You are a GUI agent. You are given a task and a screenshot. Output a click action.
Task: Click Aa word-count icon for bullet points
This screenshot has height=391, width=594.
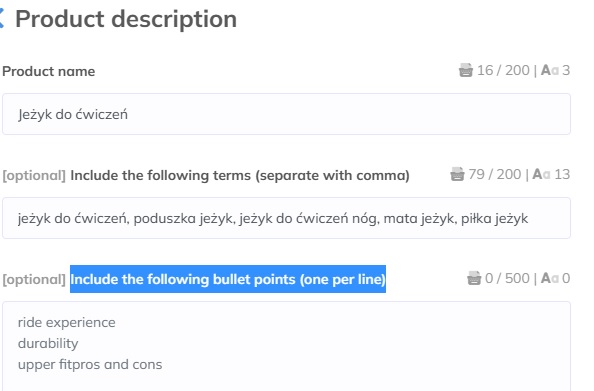(x=550, y=278)
